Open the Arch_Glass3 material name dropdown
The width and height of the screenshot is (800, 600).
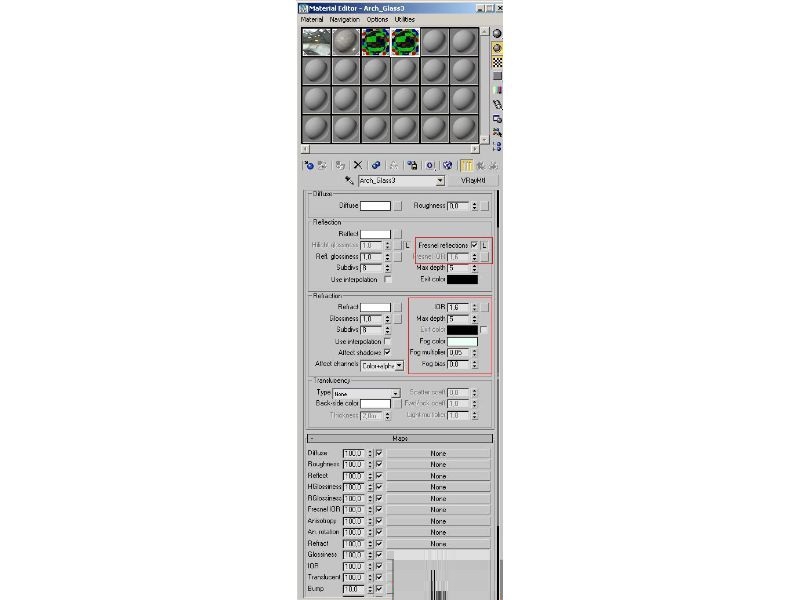[x=440, y=181]
